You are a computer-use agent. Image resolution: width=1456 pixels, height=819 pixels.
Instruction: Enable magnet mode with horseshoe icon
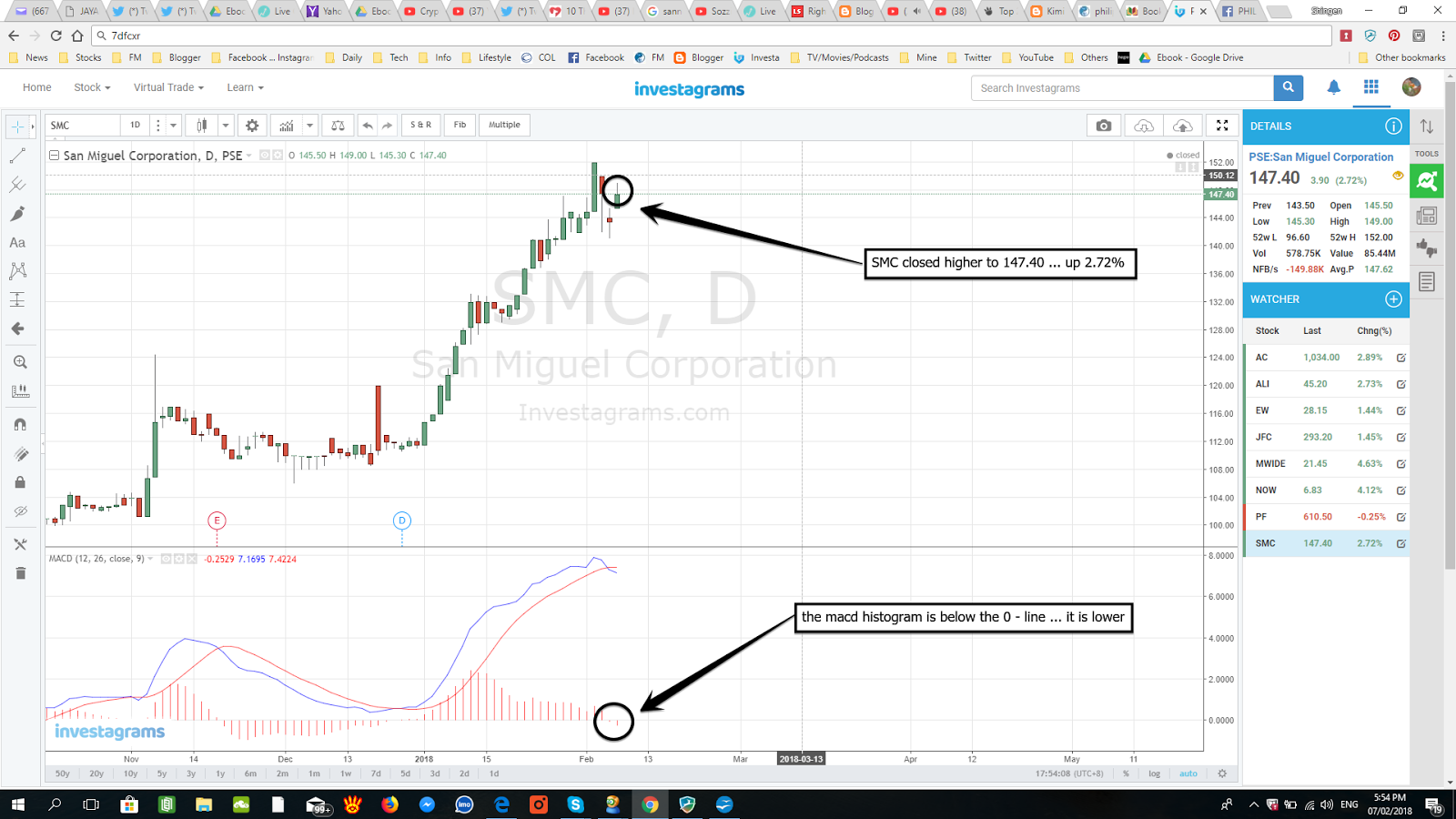coord(20,424)
